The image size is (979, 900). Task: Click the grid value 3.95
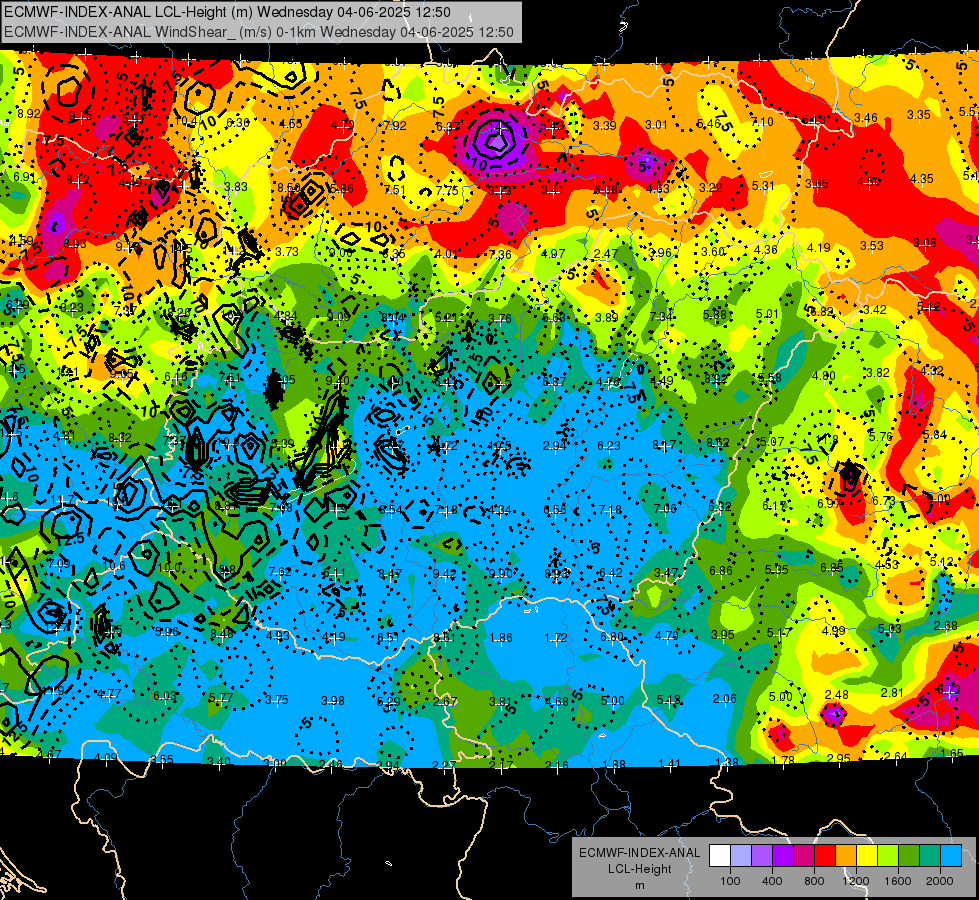tap(722, 635)
